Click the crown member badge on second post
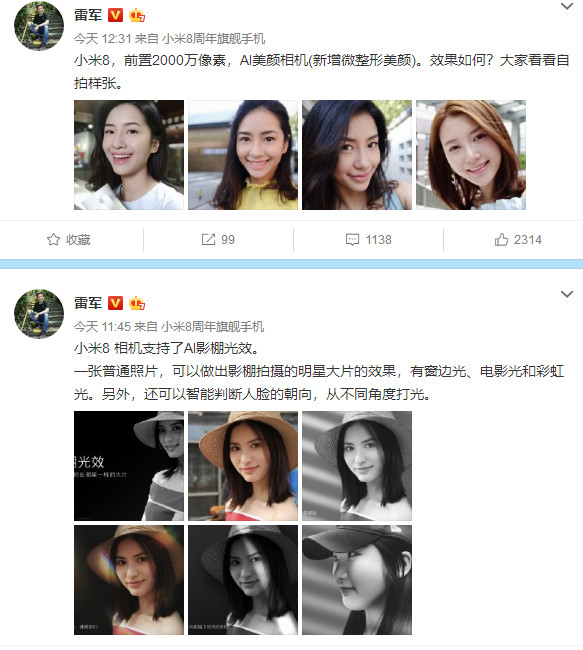 (x=137, y=303)
